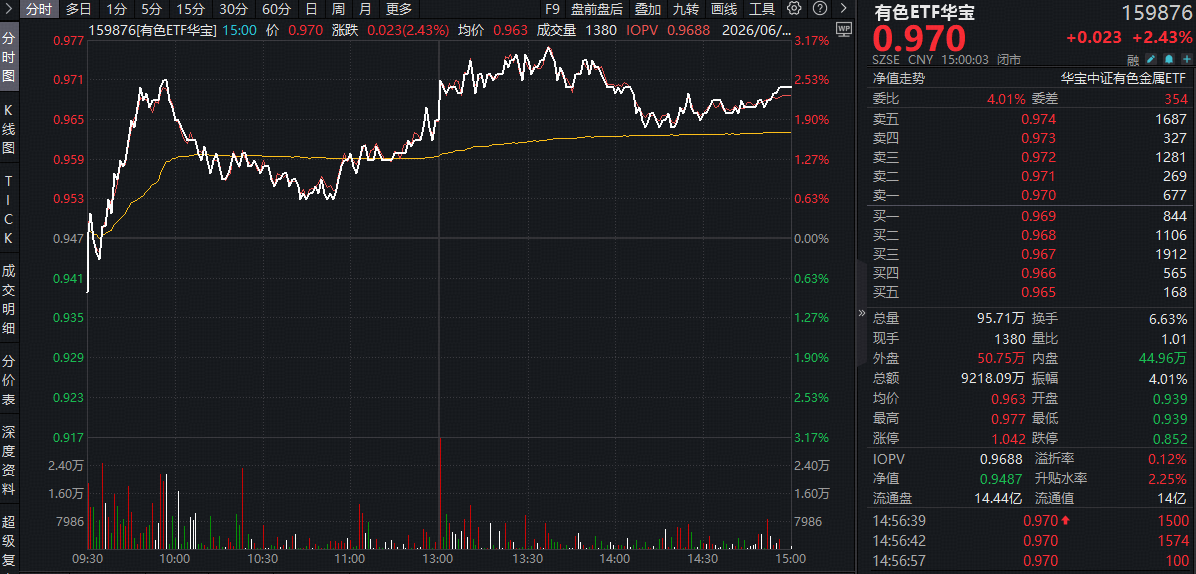Switch to the 日 daily tab
Screen dimensions: 1196x574
coord(310,9)
